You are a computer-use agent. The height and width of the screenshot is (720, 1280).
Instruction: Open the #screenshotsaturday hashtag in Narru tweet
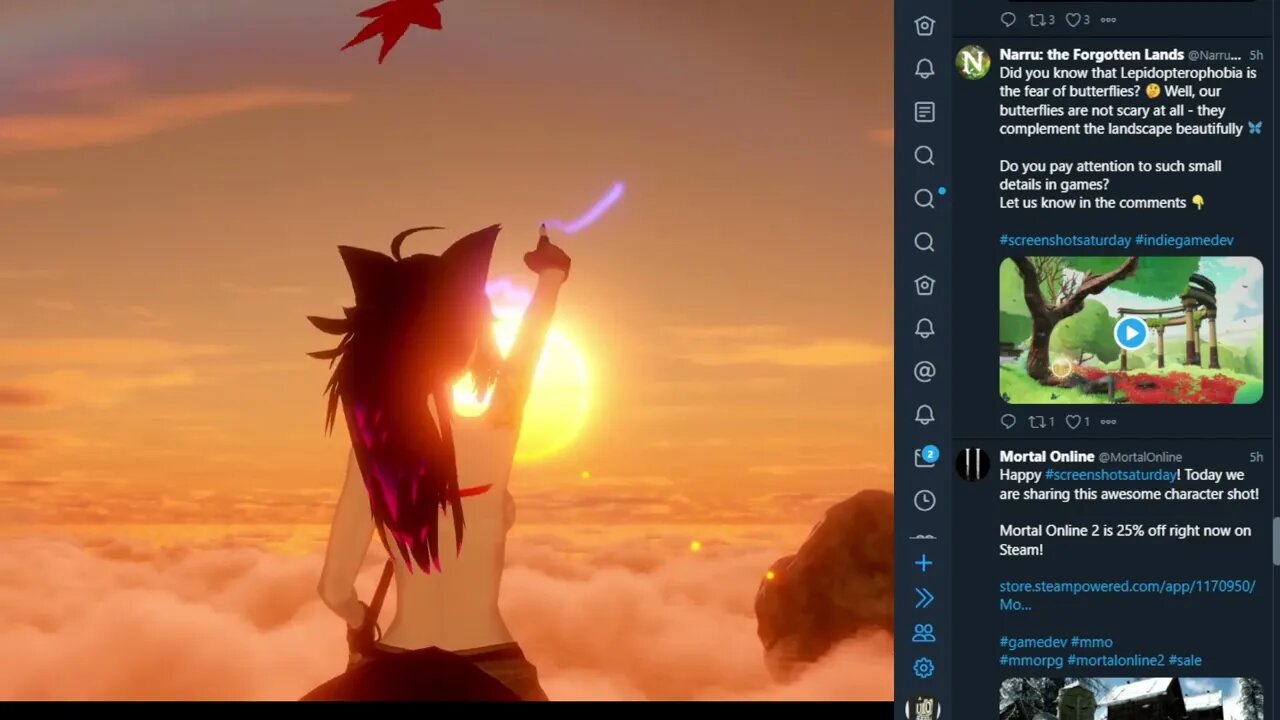[1065, 240]
